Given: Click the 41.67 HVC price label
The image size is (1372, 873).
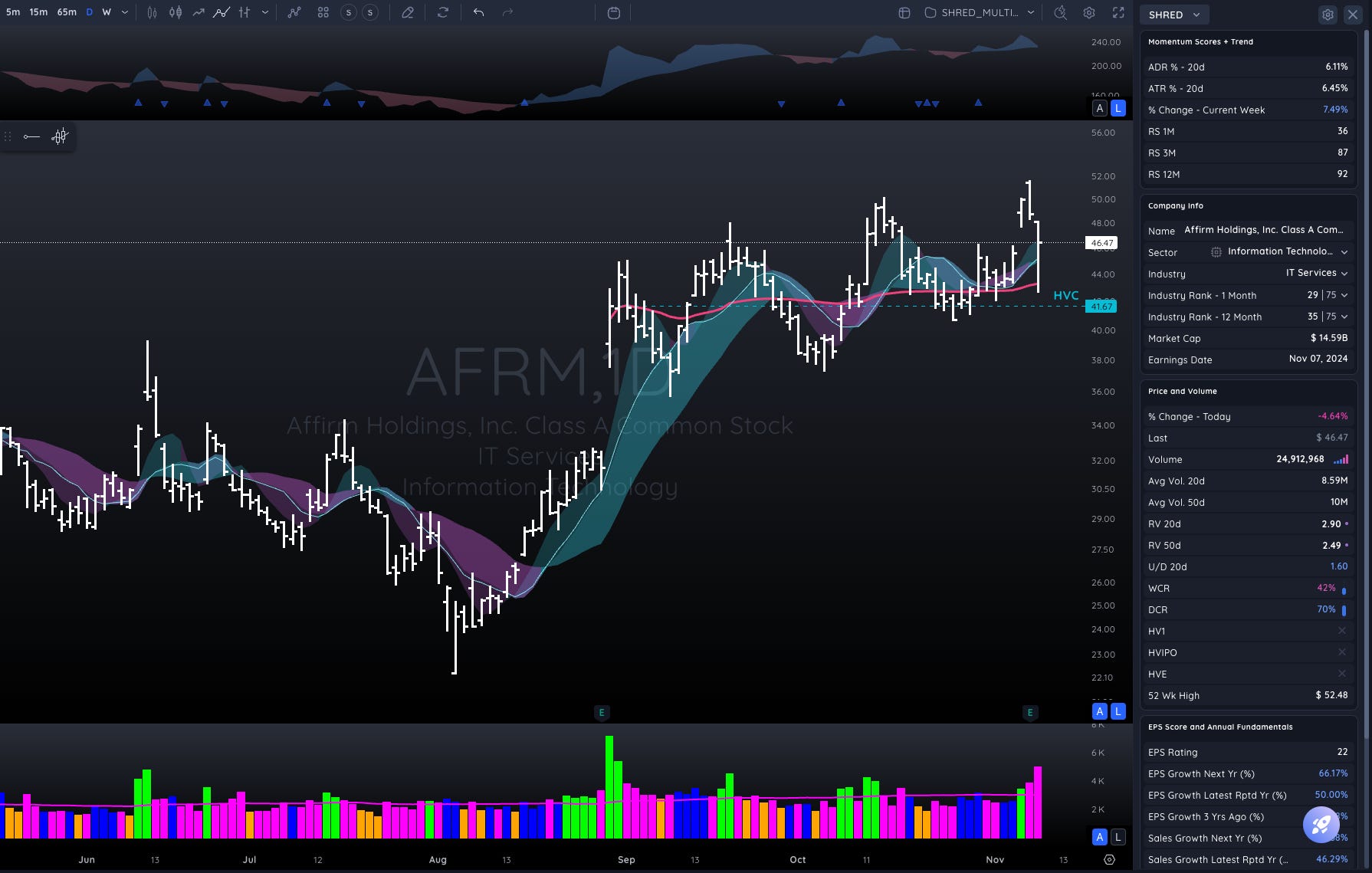Looking at the screenshot, I should (1101, 307).
